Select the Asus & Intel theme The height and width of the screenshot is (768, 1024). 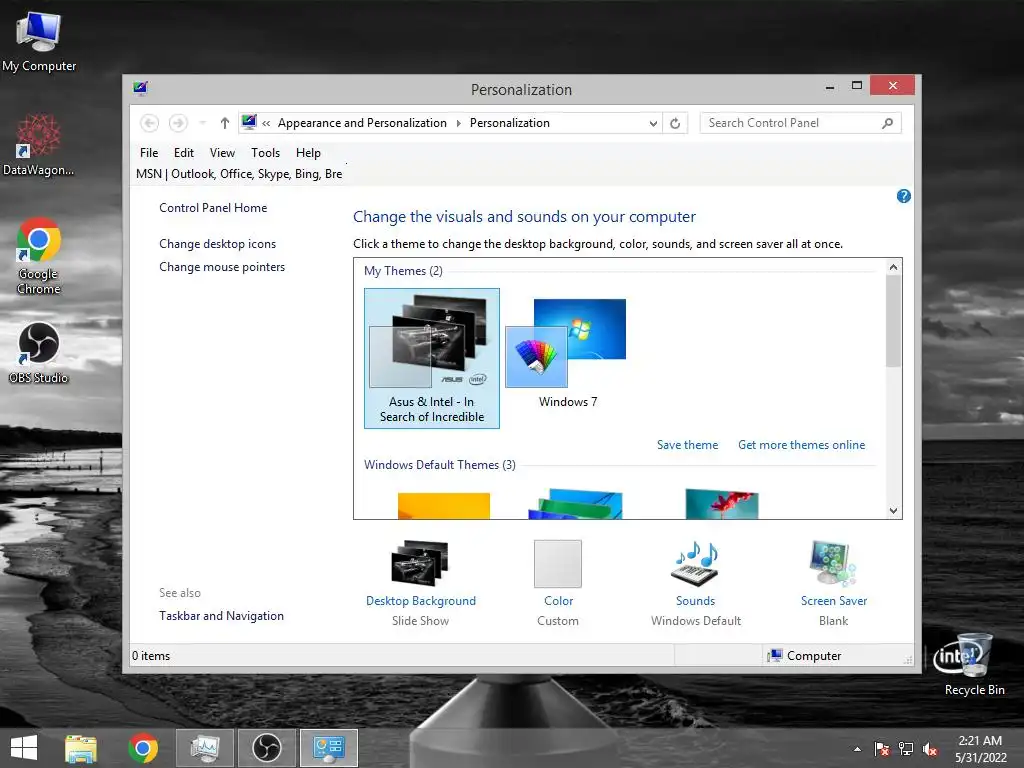(x=432, y=358)
